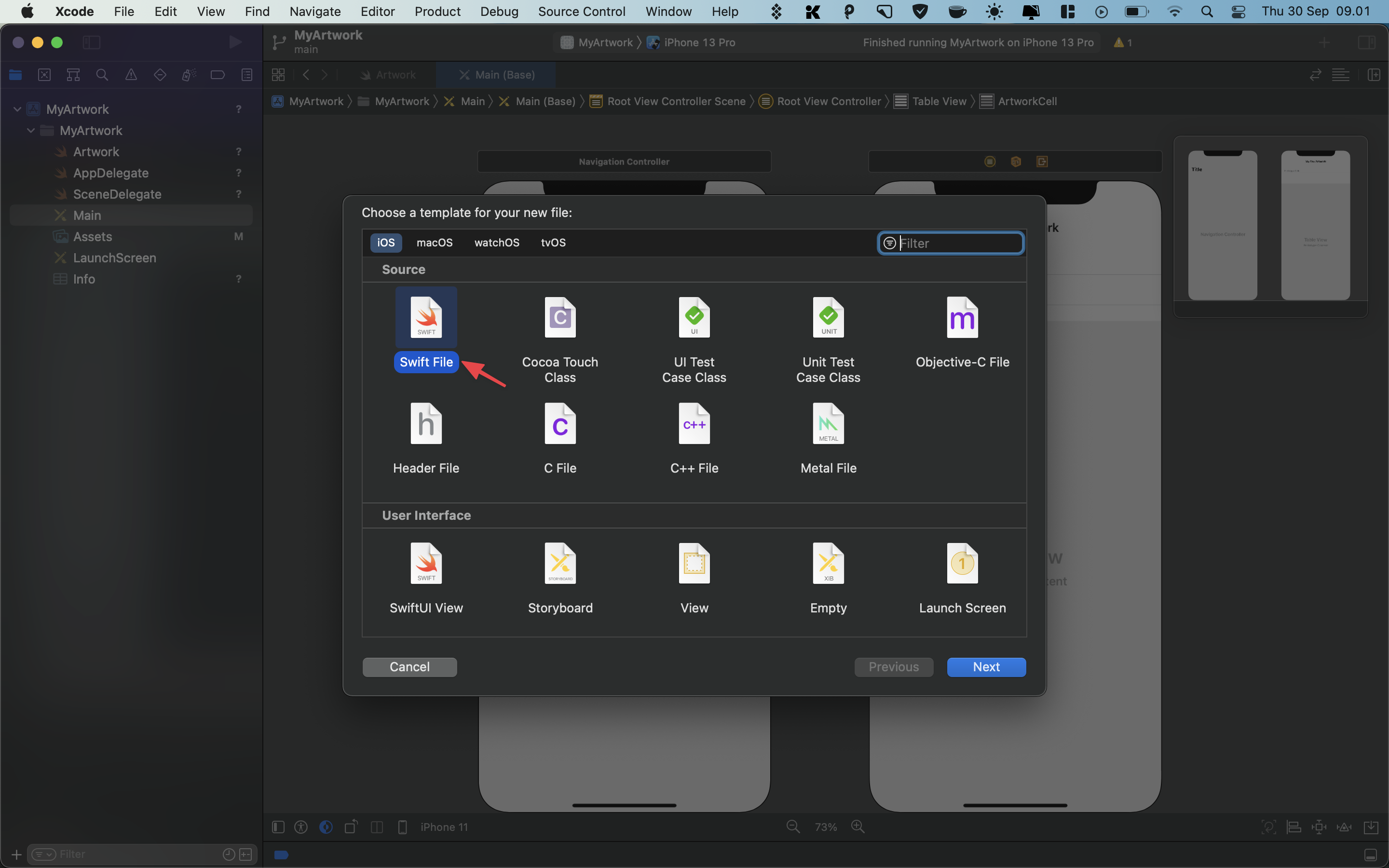The image size is (1389, 868).
Task: Choose the Launch Screen template
Action: pos(963,578)
